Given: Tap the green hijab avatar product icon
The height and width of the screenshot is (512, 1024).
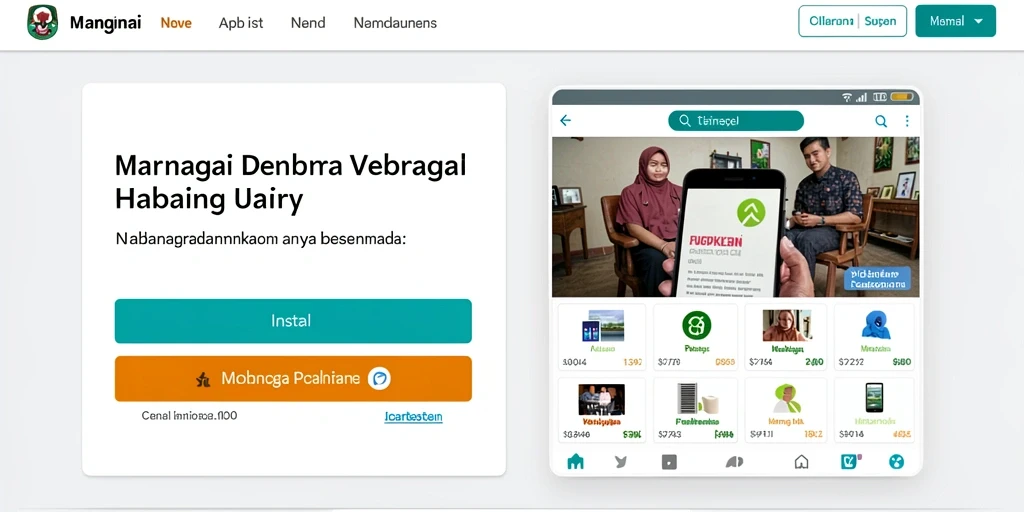Looking at the screenshot, I should click(x=786, y=398).
